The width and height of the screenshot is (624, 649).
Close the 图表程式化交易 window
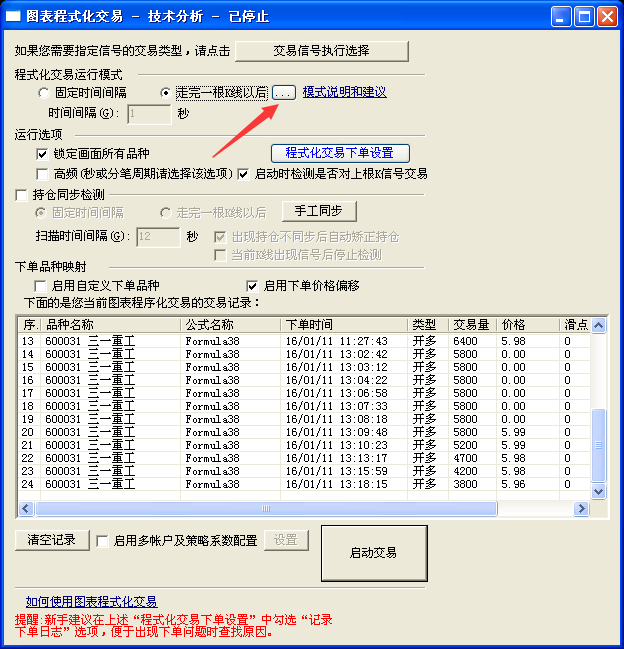[x=607, y=17]
